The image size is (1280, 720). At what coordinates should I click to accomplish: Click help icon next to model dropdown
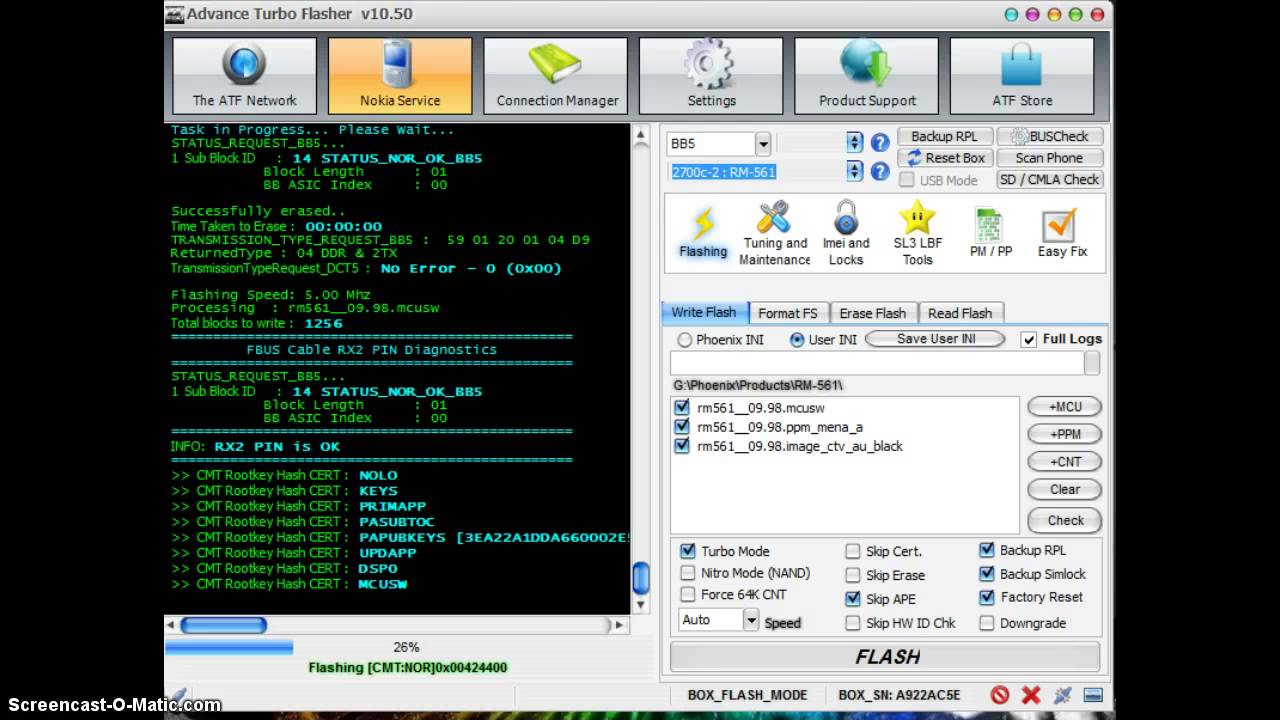[x=880, y=171]
